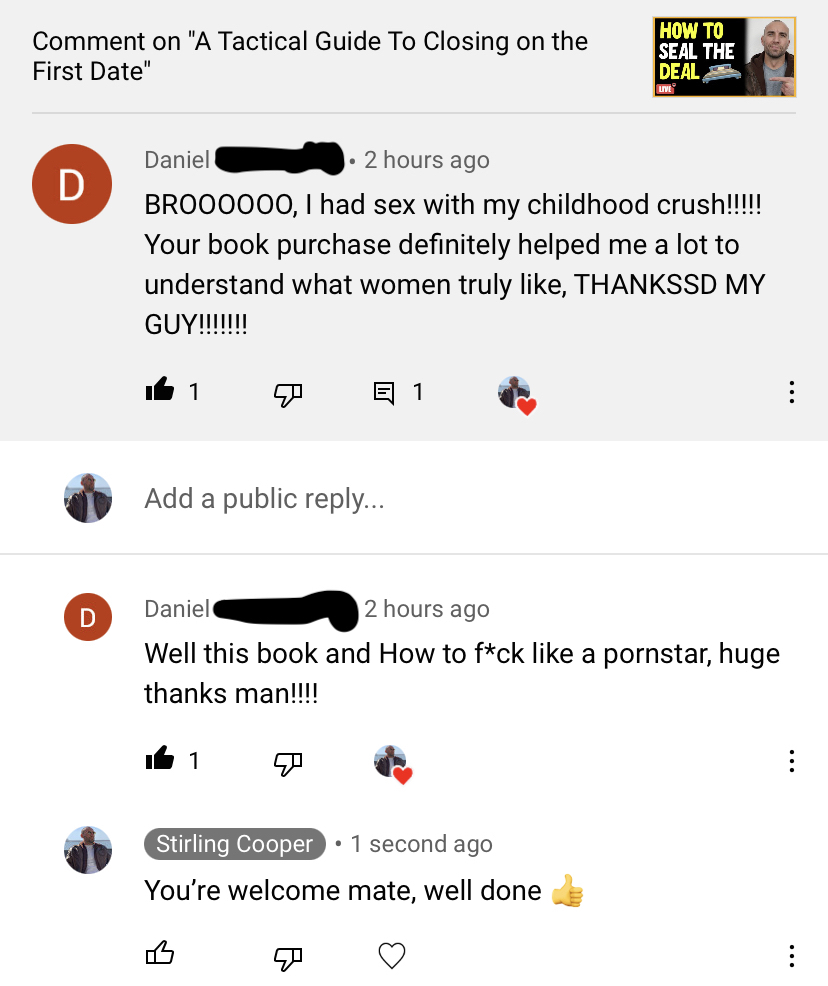This screenshot has height=986, width=828.
Task: Open Daniel's small avatar in reply thread
Action: click(88, 617)
